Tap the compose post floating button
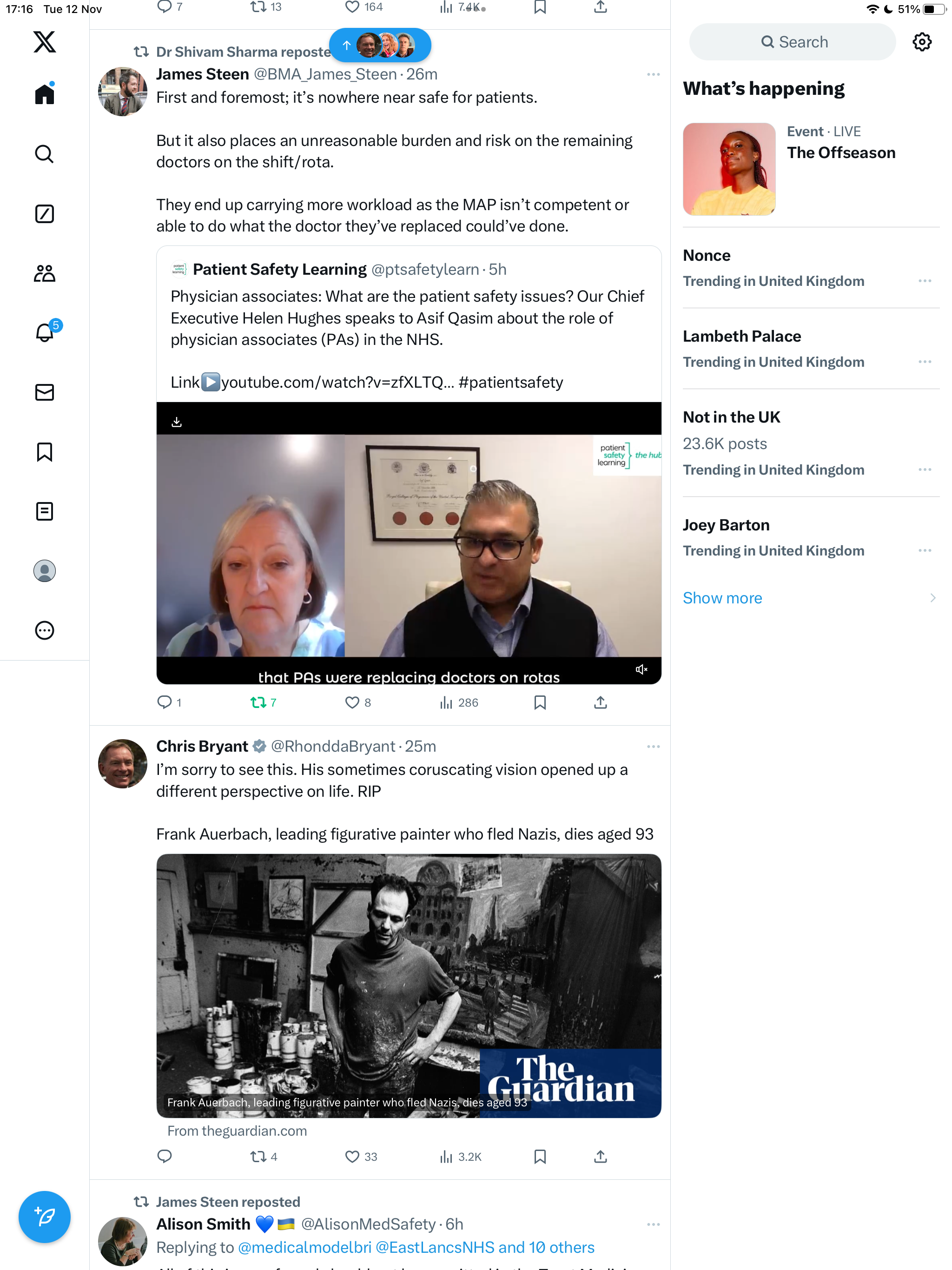 pos(44,1217)
